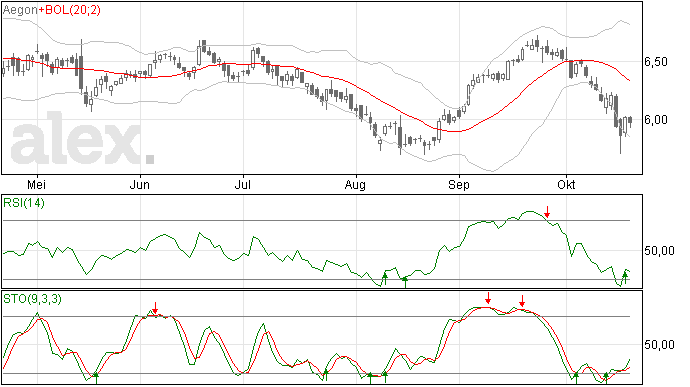The image size is (690, 387).
Task: Click the 50,00 value in RSI panel
Action: pyautogui.click(x=659, y=251)
